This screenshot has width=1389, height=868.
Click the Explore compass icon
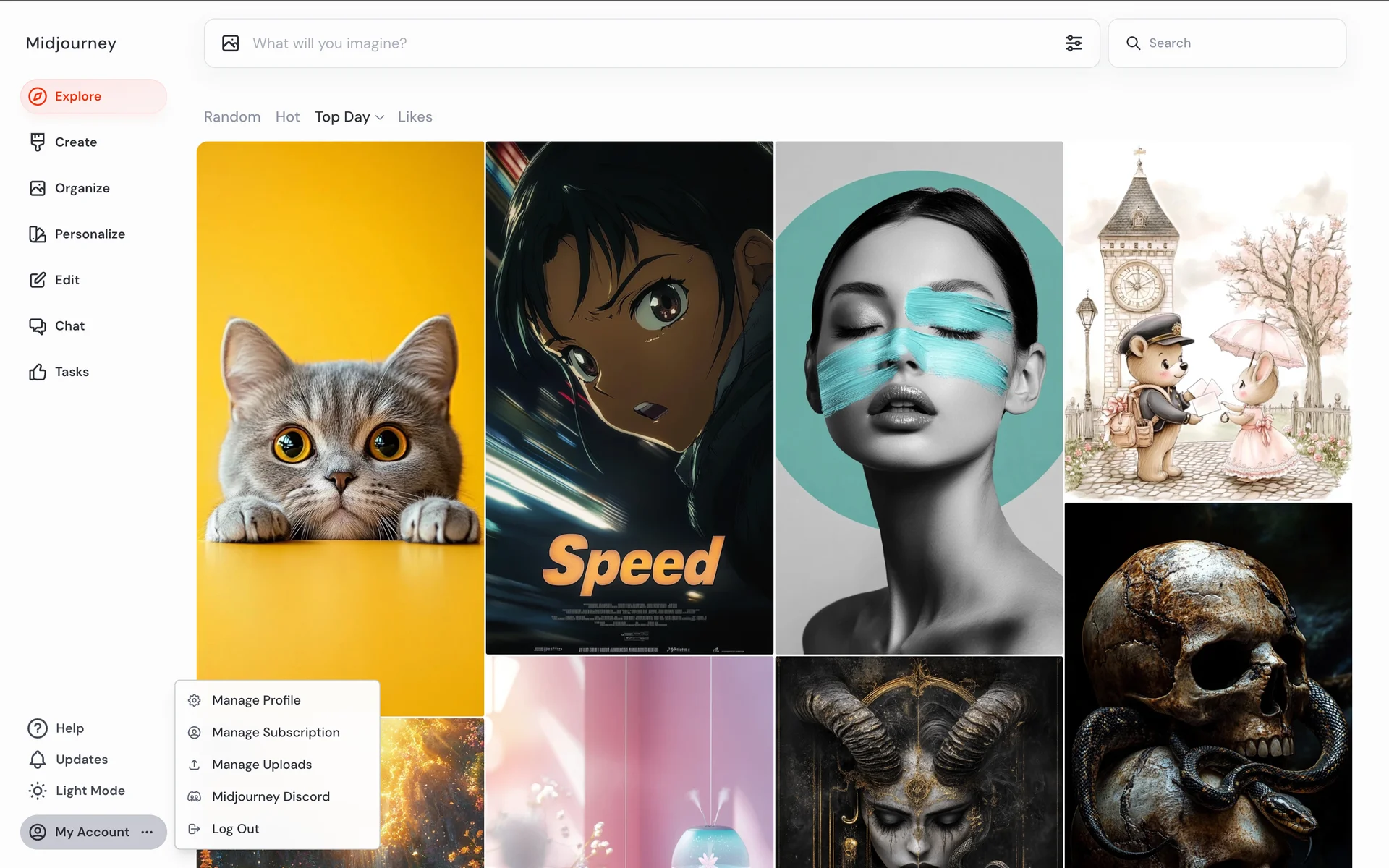[38, 96]
